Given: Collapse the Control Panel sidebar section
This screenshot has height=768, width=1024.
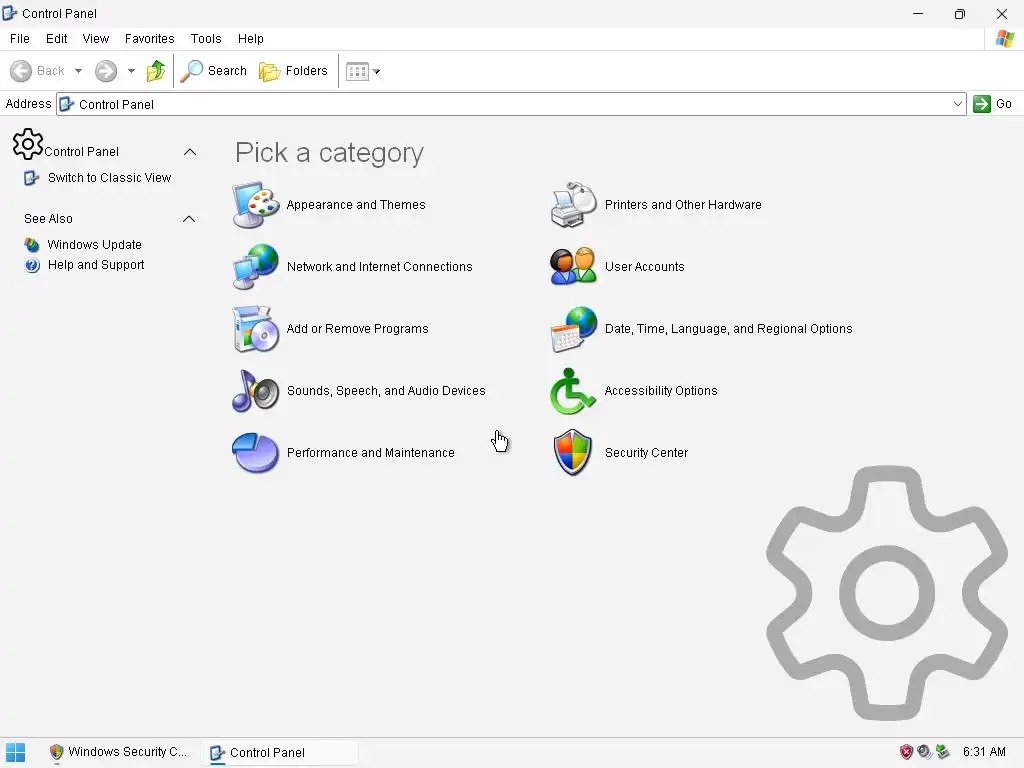Looking at the screenshot, I should tap(190, 152).
